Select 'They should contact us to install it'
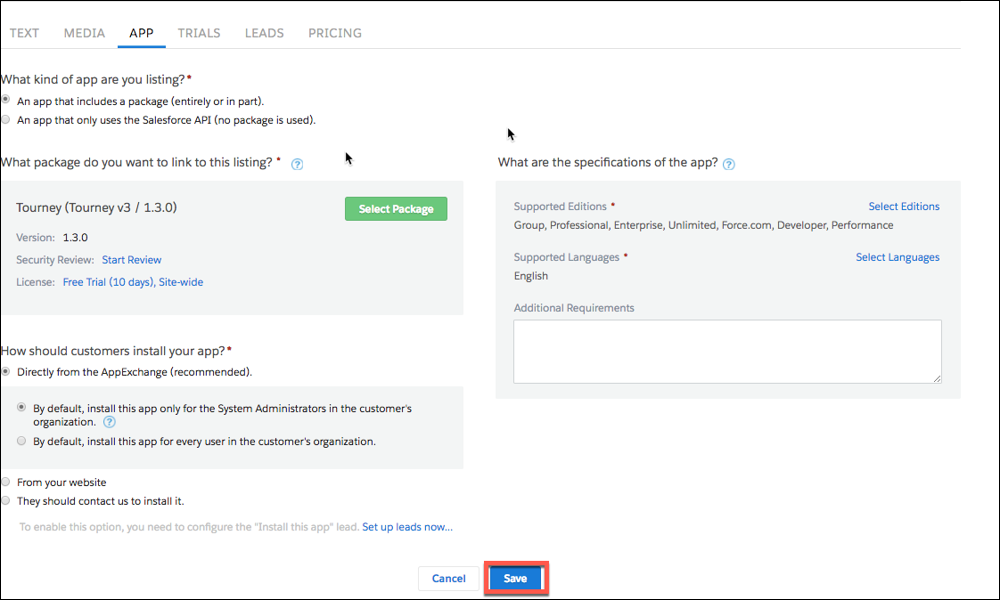 pyautogui.click(x=6, y=501)
